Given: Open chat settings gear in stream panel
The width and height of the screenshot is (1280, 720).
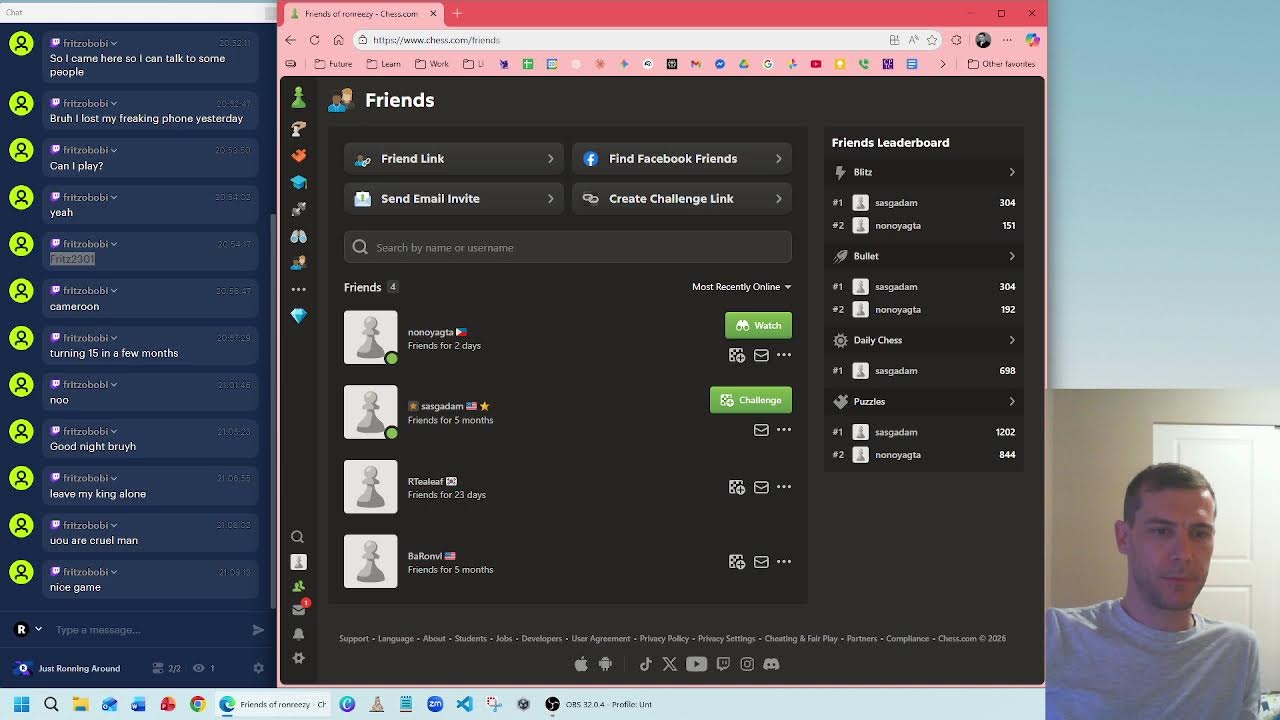Looking at the screenshot, I should coord(258,668).
